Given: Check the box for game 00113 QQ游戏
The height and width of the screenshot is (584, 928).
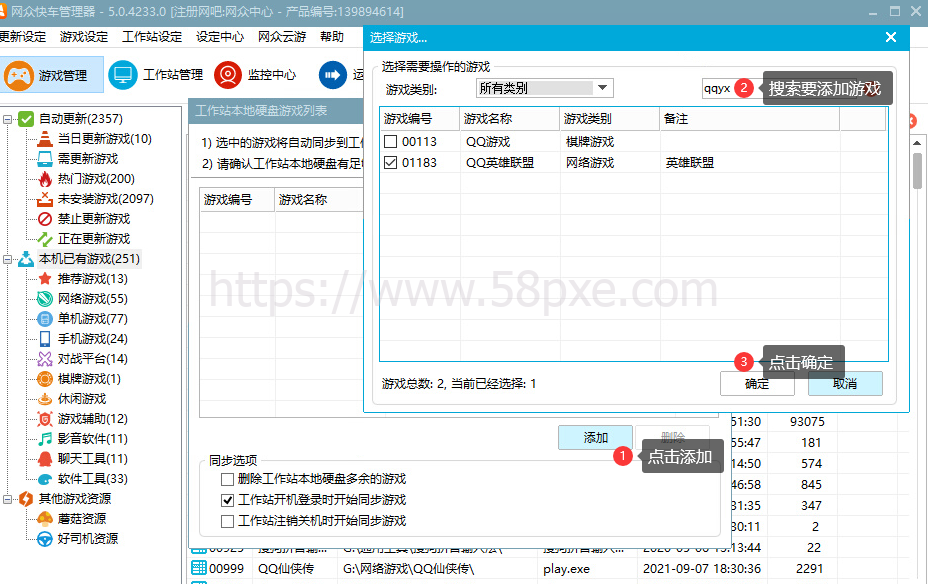Looking at the screenshot, I should click(x=391, y=142).
